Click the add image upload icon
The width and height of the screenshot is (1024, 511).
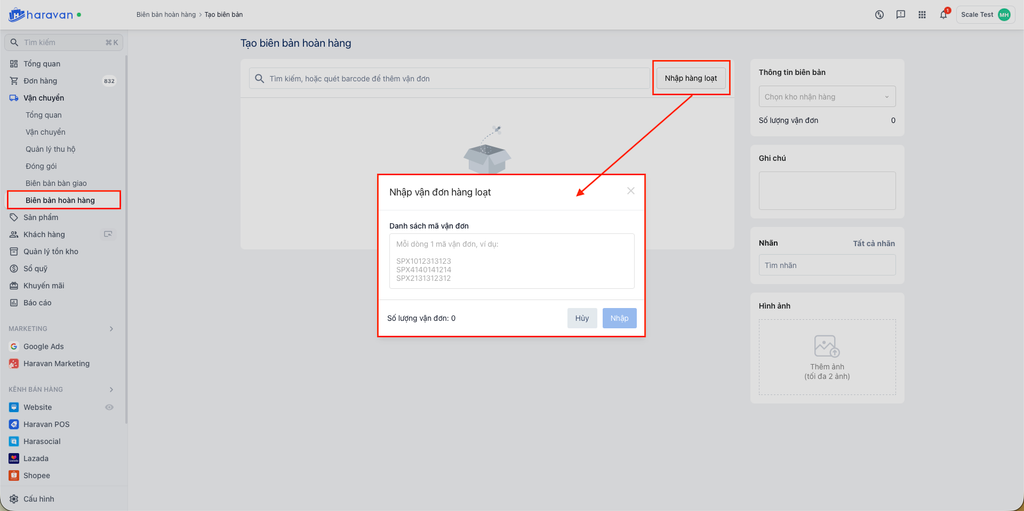coord(826,347)
